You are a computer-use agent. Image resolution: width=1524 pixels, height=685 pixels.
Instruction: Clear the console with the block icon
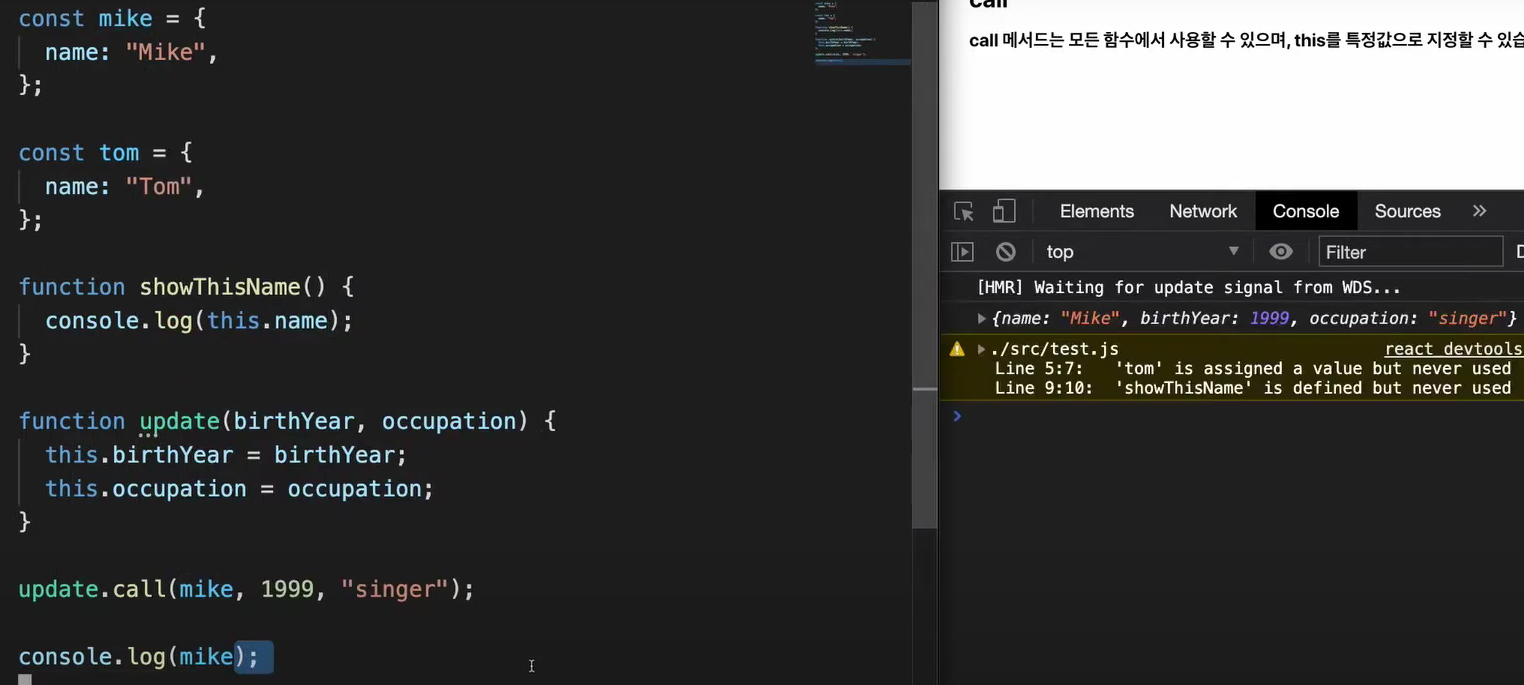1006,252
